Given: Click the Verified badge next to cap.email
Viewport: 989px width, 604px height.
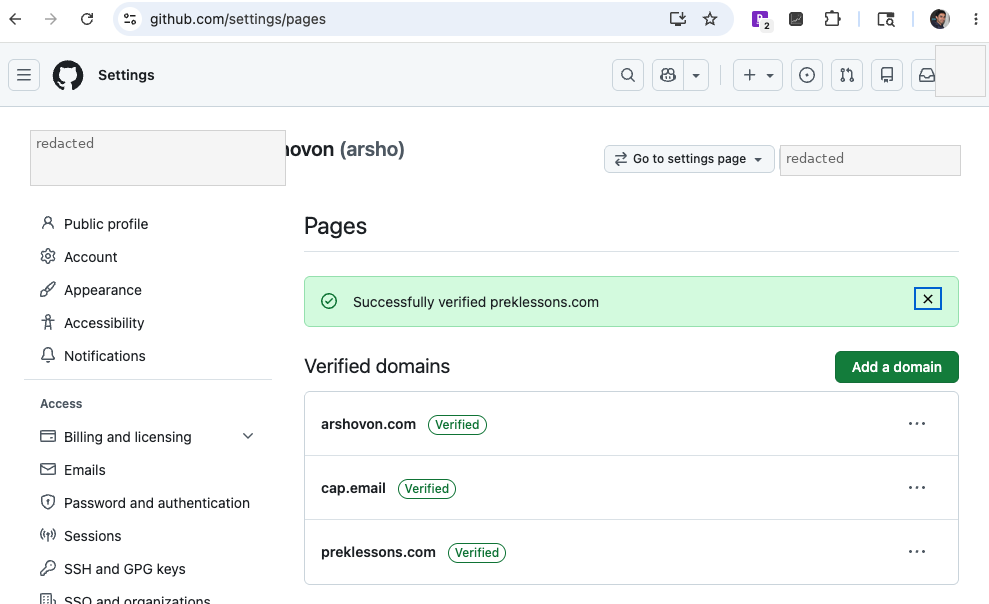Looking at the screenshot, I should 427,489.
